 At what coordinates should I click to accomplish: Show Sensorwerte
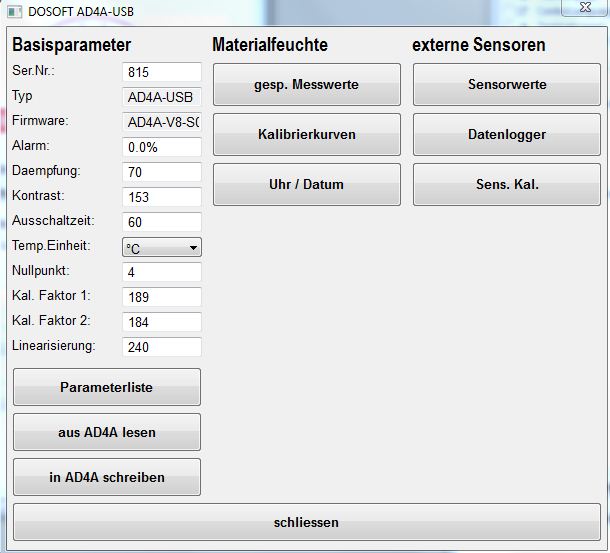(x=507, y=84)
